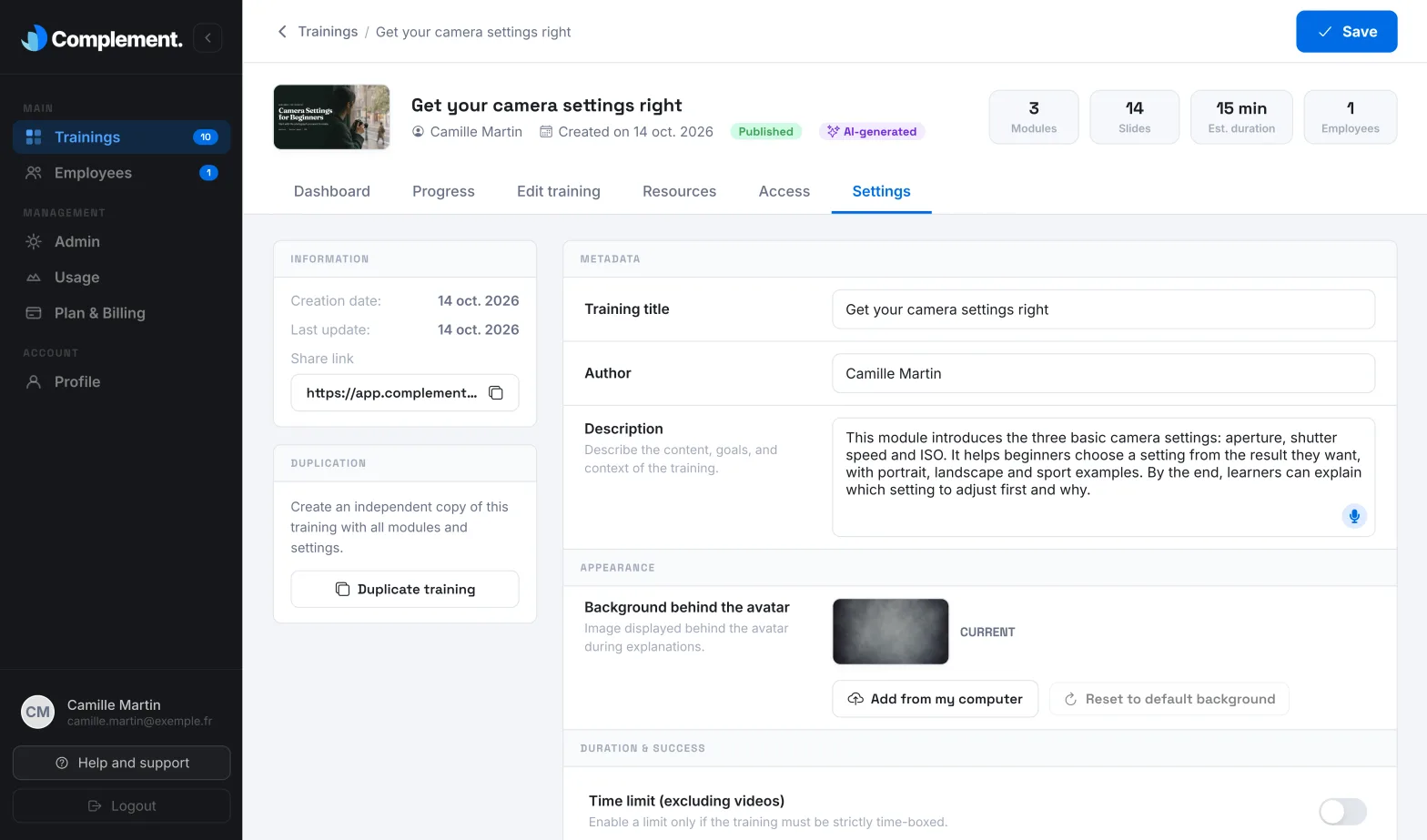Click into the Description text area
1427x840 pixels.
1103,477
